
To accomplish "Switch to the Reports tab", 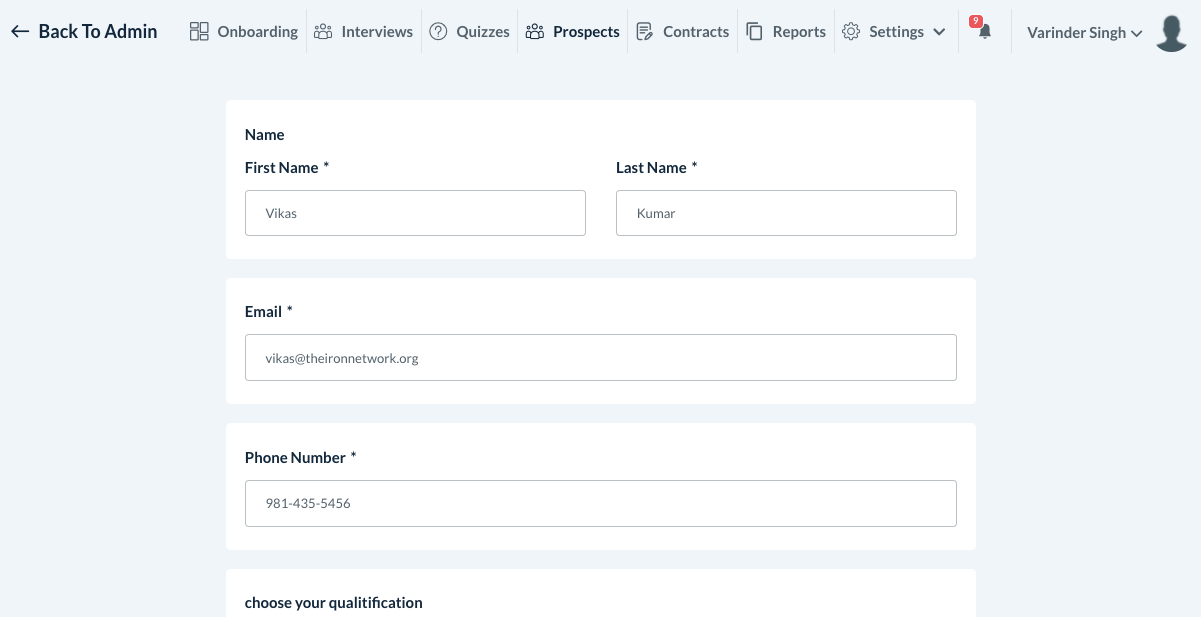I will coord(799,32).
